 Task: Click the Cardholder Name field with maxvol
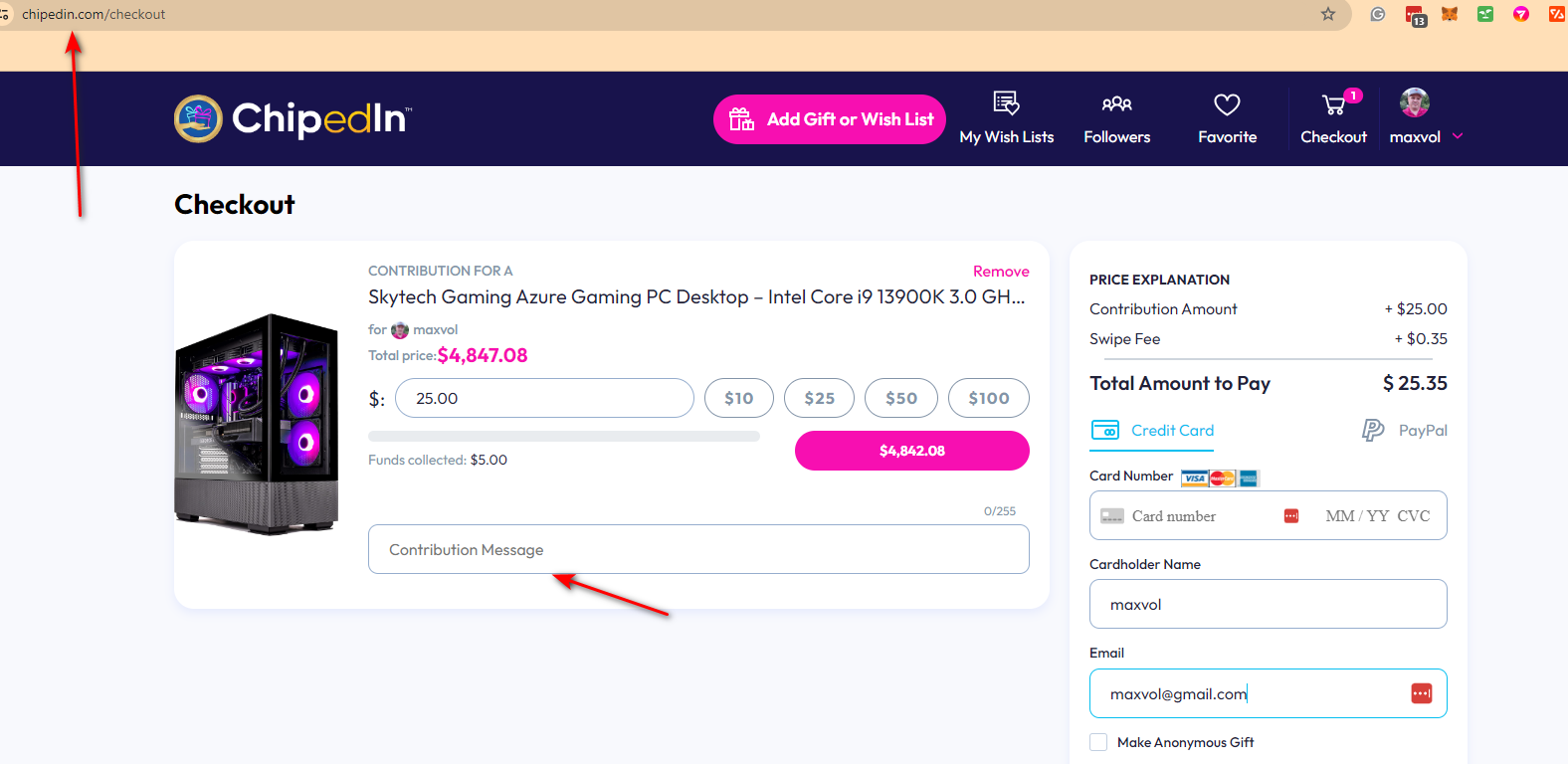pyautogui.click(x=1269, y=604)
